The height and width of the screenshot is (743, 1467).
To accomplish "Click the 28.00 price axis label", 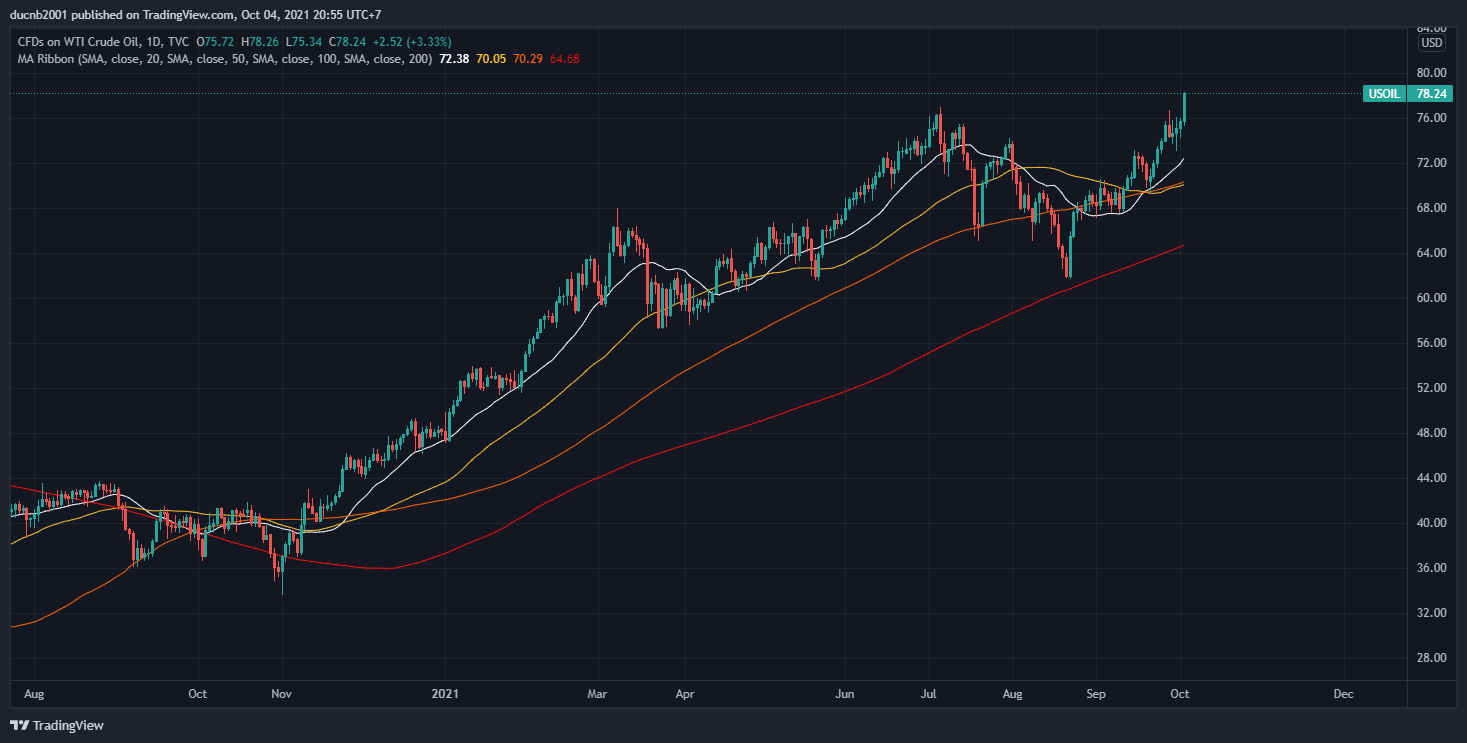I will coord(1432,658).
